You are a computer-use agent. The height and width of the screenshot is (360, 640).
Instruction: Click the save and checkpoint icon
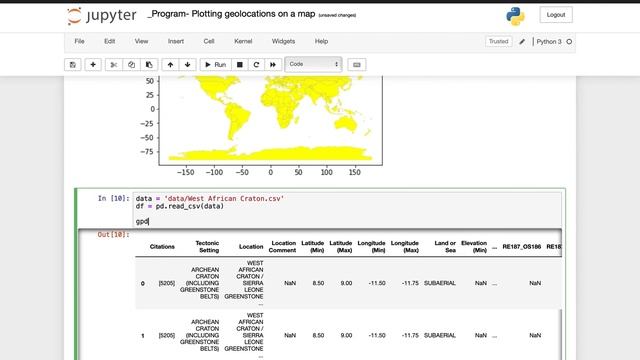(73, 64)
